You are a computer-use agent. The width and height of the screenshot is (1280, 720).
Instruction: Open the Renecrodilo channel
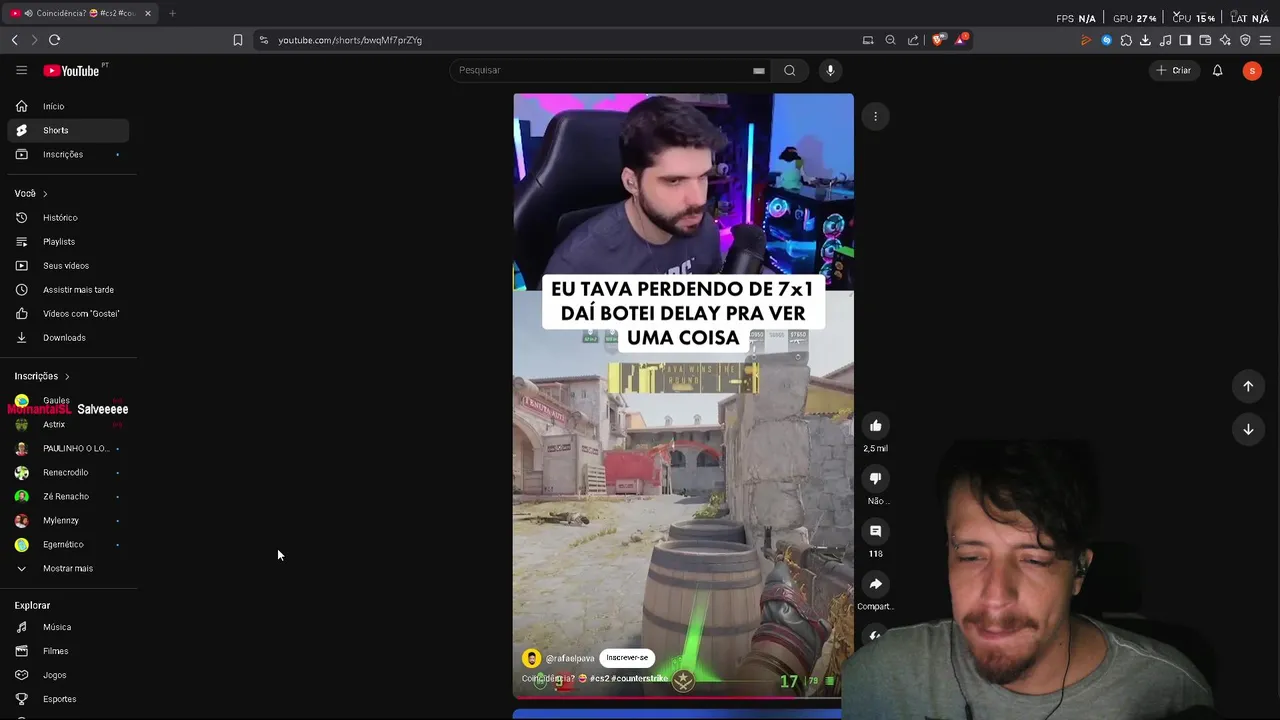pos(68,472)
